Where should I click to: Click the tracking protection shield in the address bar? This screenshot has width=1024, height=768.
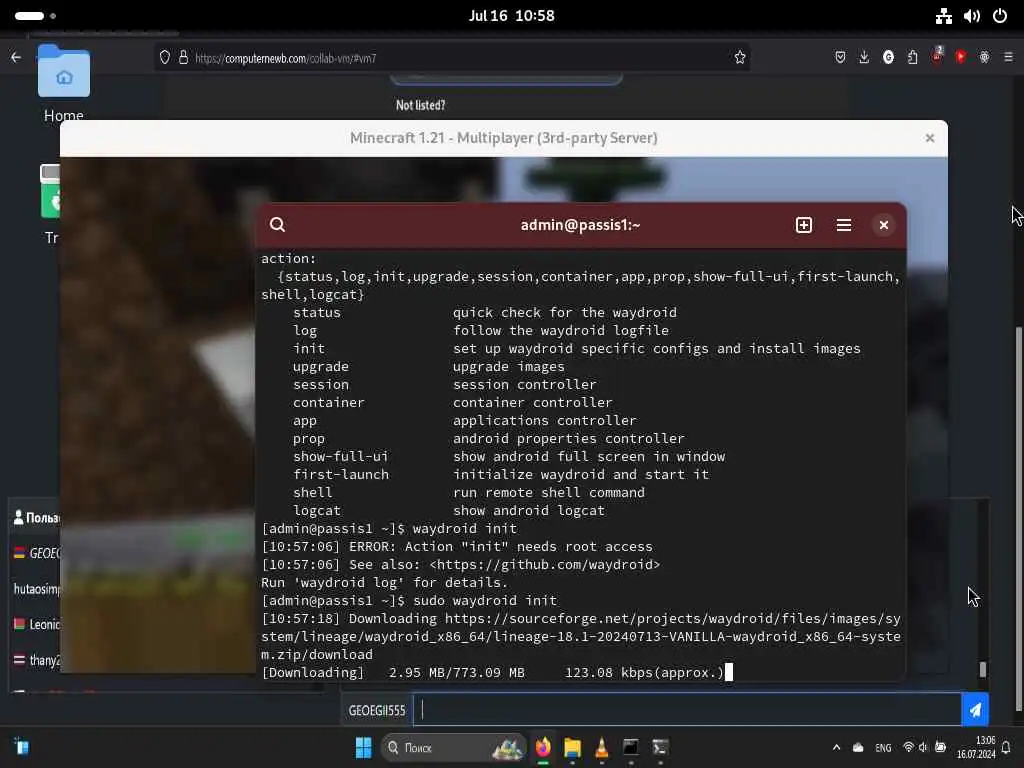(x=165, y=57)
